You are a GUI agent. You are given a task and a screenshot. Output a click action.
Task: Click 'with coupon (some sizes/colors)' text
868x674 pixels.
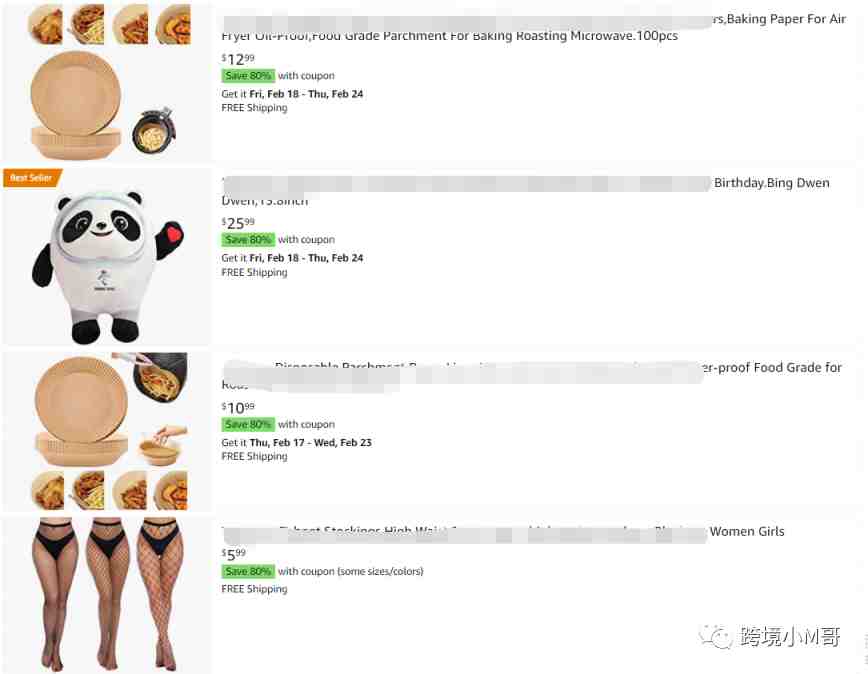350,571
